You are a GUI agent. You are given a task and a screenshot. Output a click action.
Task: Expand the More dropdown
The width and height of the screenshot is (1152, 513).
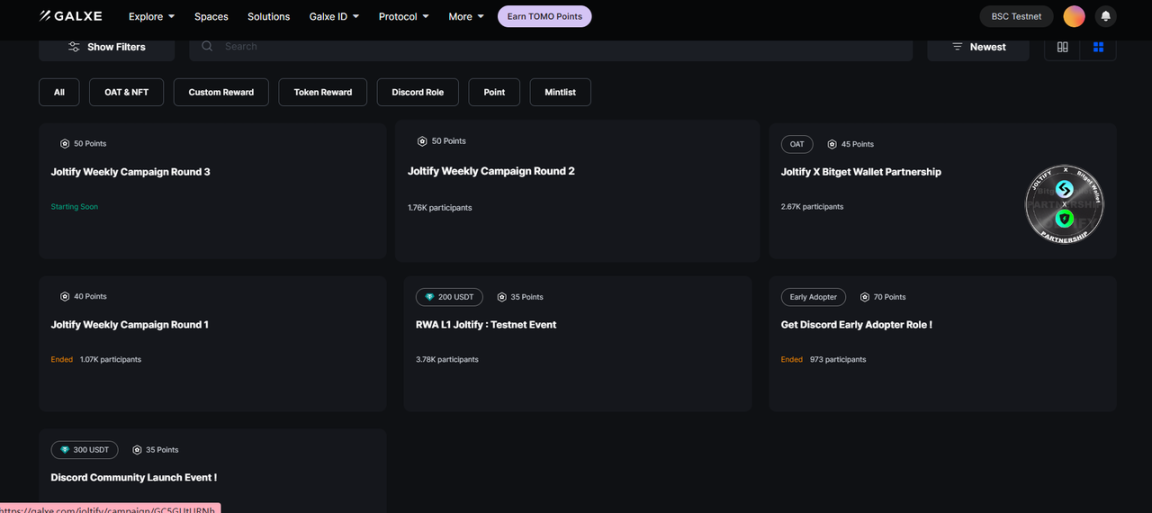click(x=467, y=16)
